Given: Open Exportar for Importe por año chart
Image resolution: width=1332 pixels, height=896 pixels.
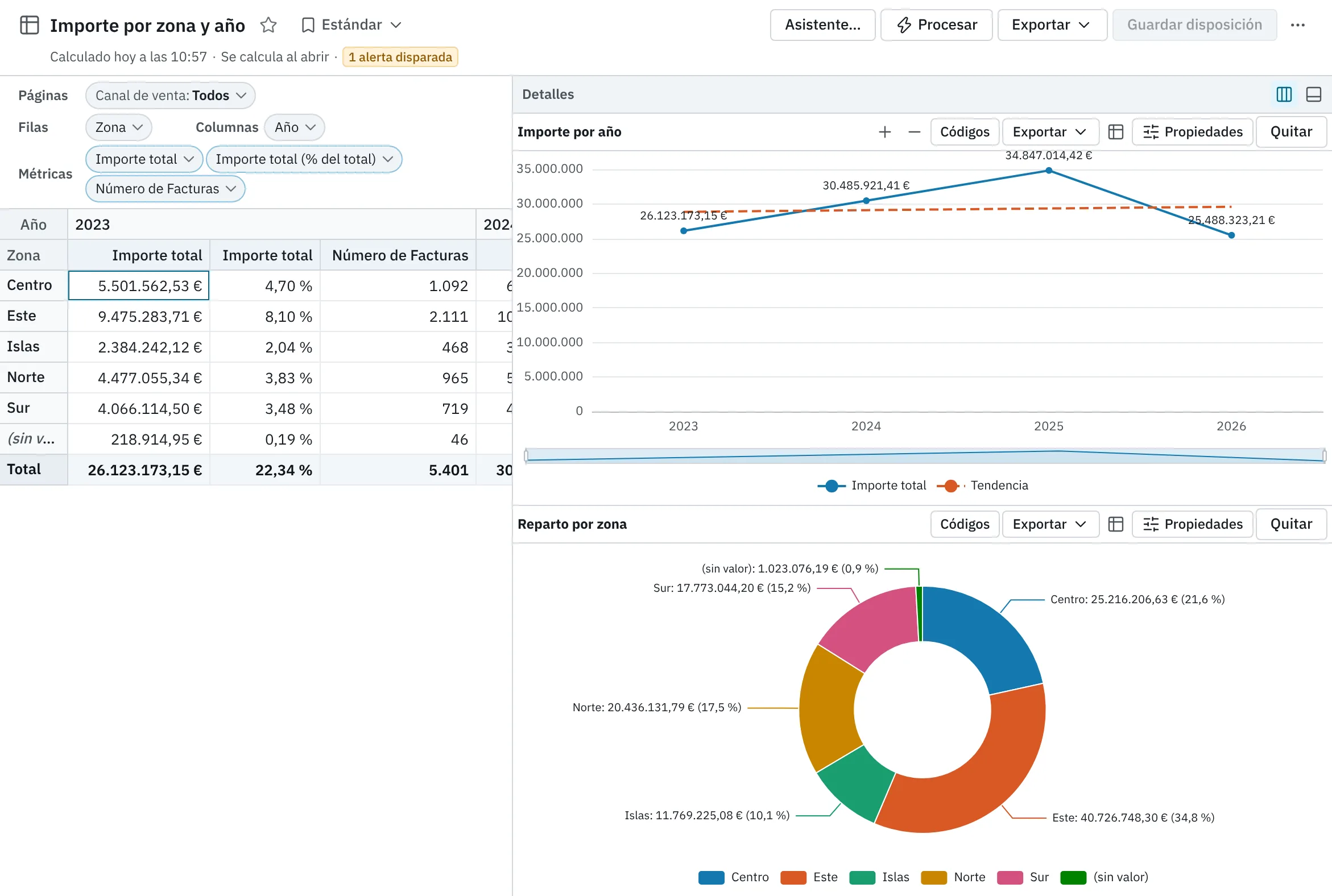Looking at the screenshot, I should coord(1050,132).
